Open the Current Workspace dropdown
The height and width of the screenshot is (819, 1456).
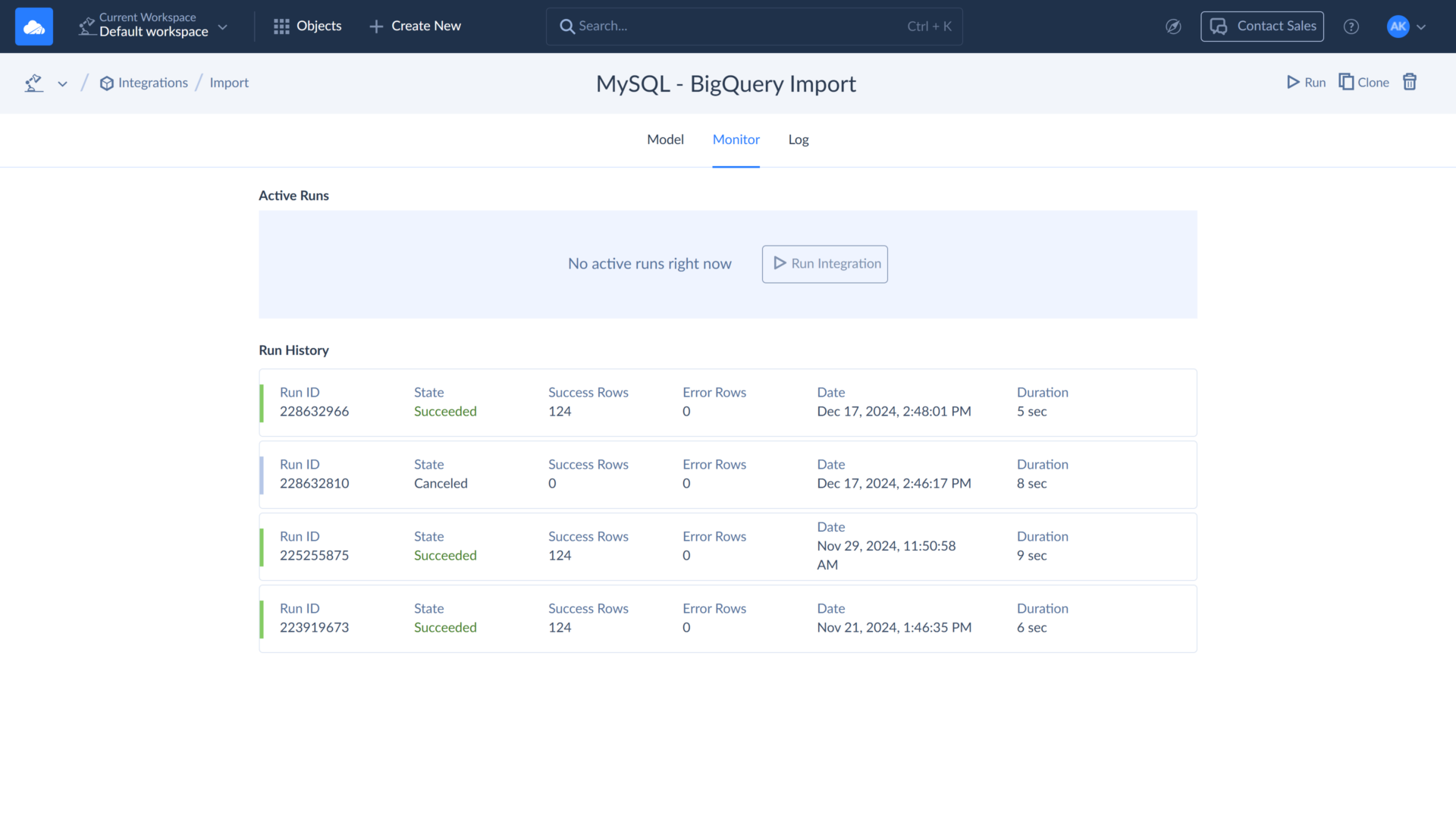click(222, 27)
